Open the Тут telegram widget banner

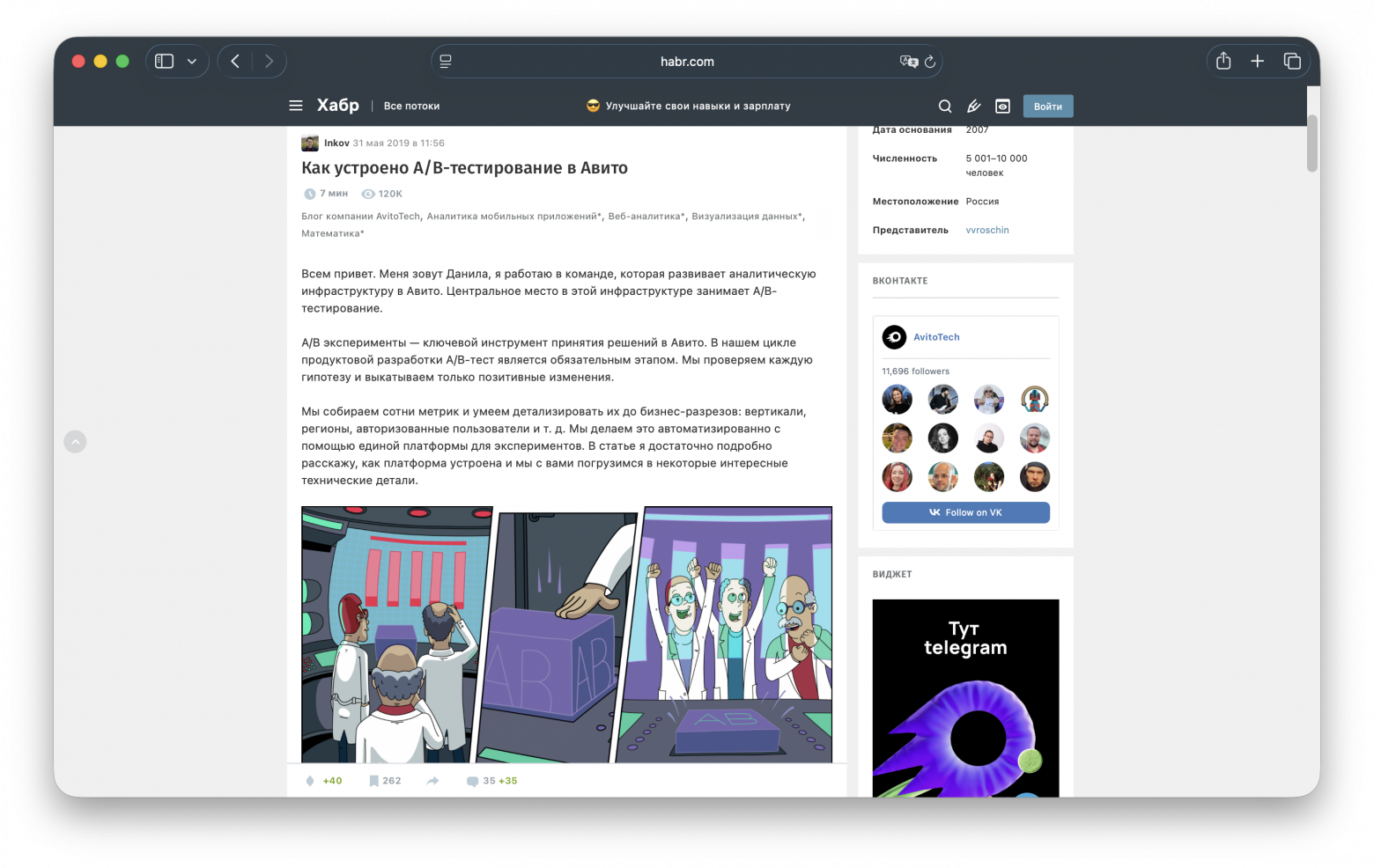click(x=965, y=698)
